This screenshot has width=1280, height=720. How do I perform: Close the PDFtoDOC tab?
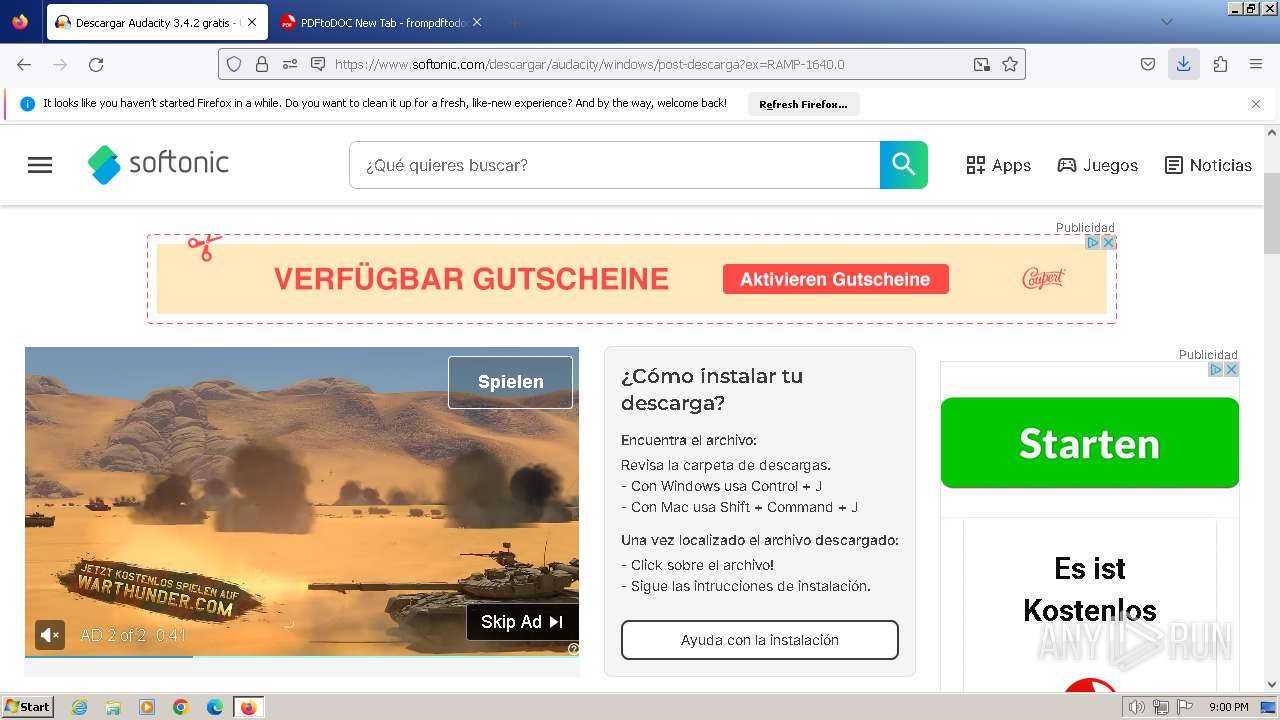point(476,22)
